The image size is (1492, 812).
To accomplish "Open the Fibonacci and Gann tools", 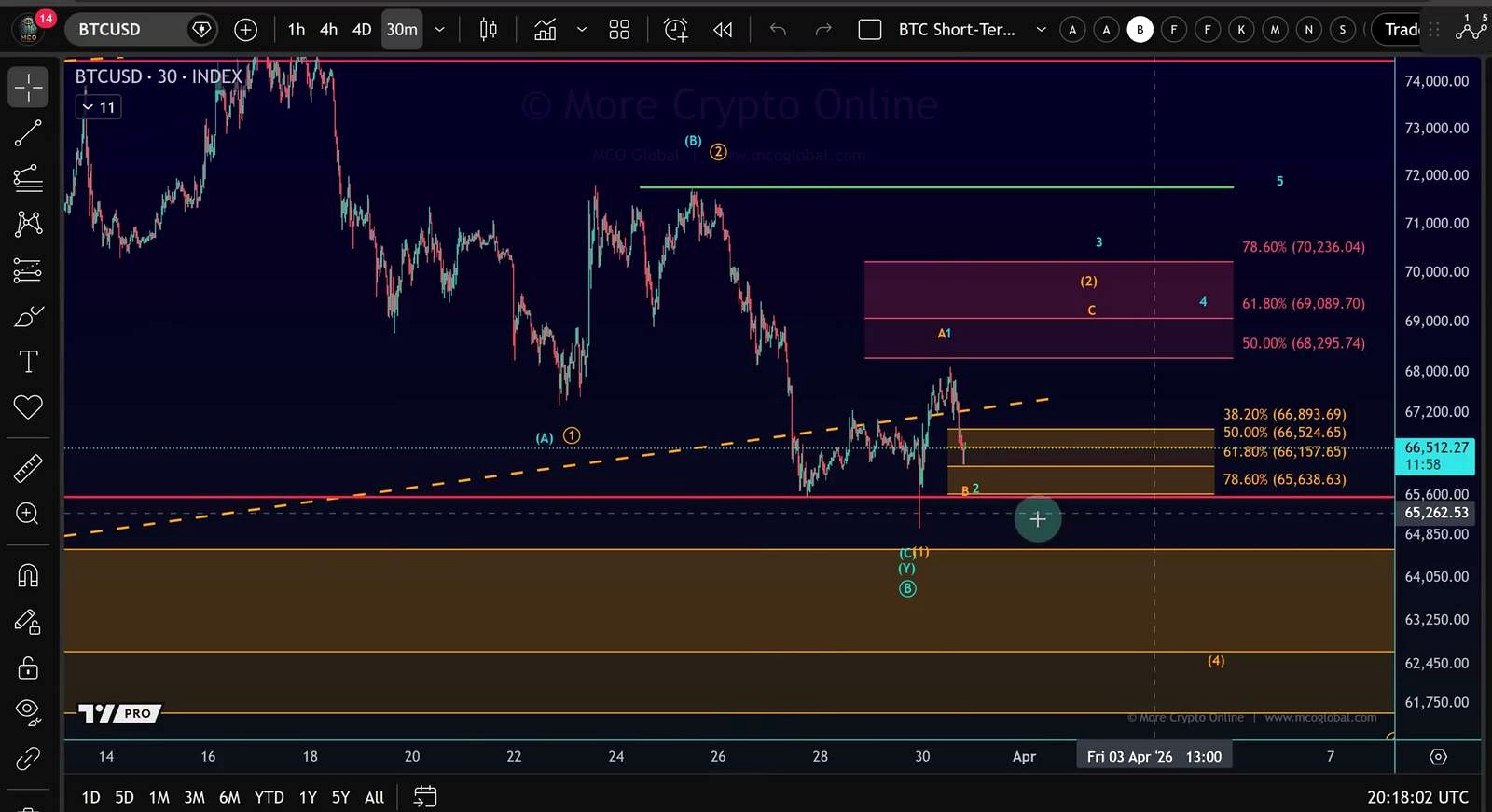I will 28,178.
